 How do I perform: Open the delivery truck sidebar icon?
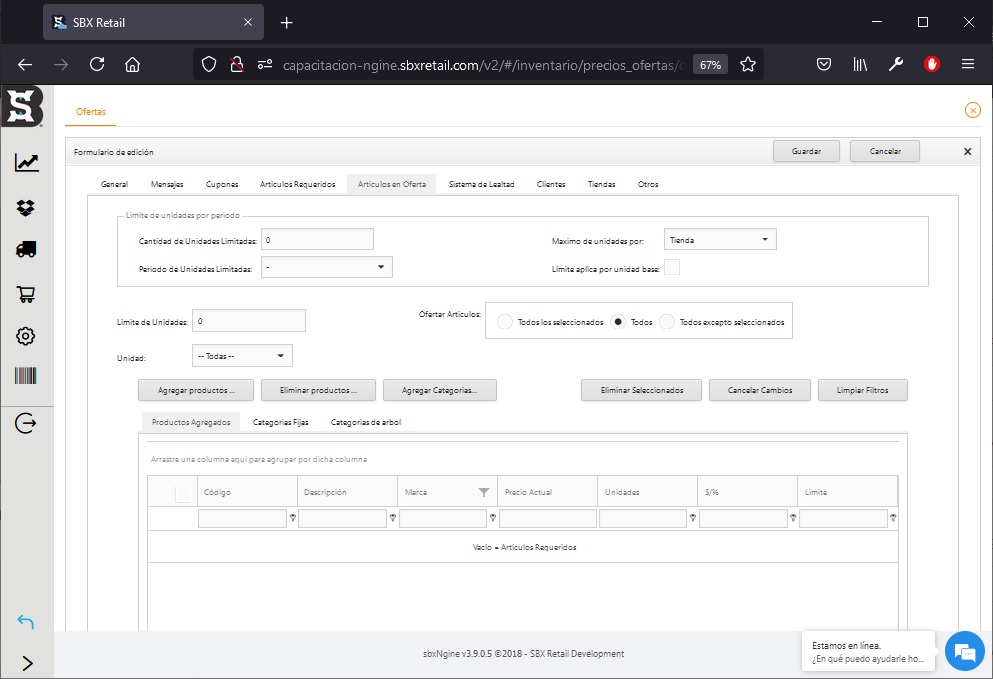pos(27,250)
